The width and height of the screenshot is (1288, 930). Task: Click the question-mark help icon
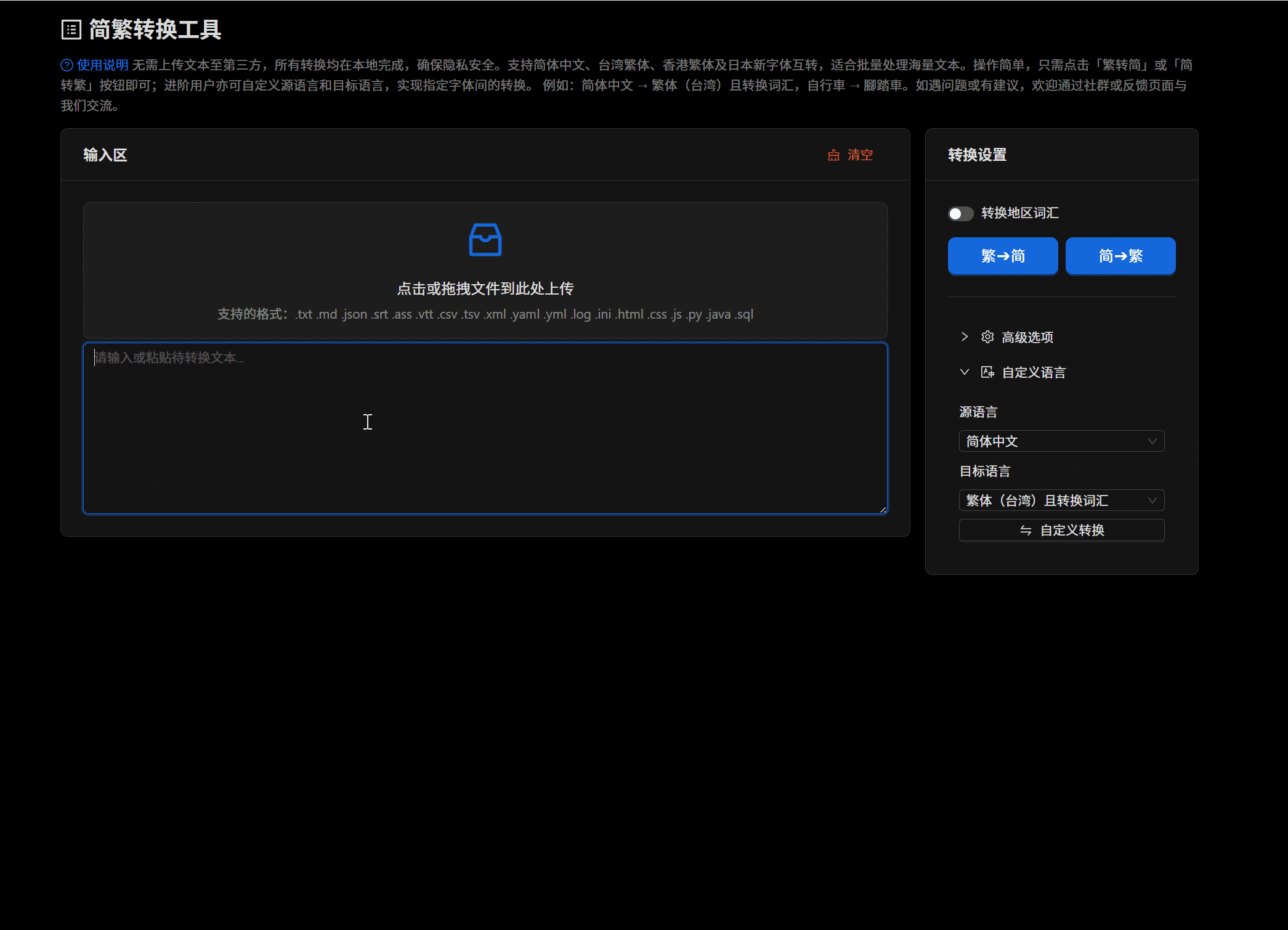point(67,65)
